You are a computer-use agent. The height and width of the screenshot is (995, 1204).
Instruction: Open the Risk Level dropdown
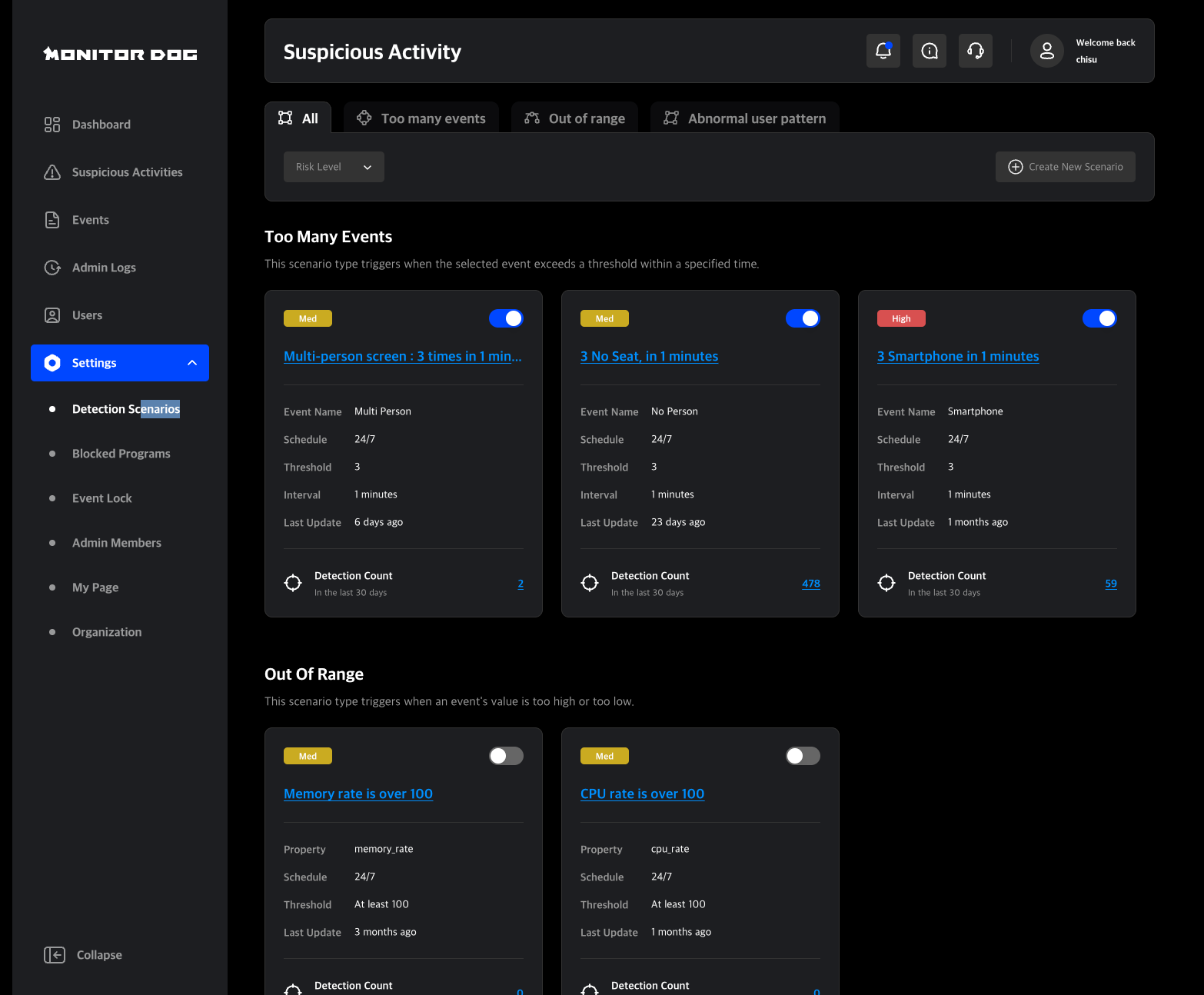(x=334, y=167)
